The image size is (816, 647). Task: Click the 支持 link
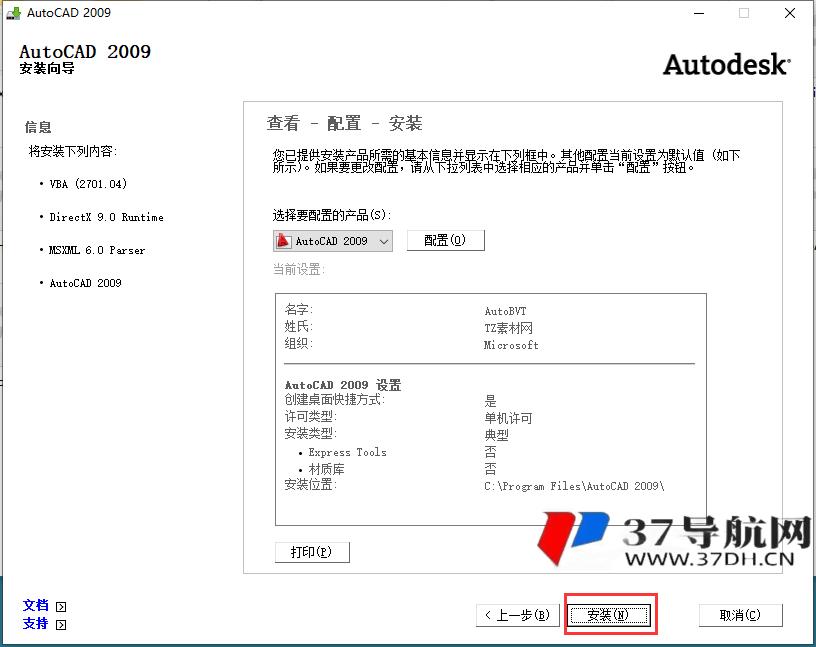point(34,624)
